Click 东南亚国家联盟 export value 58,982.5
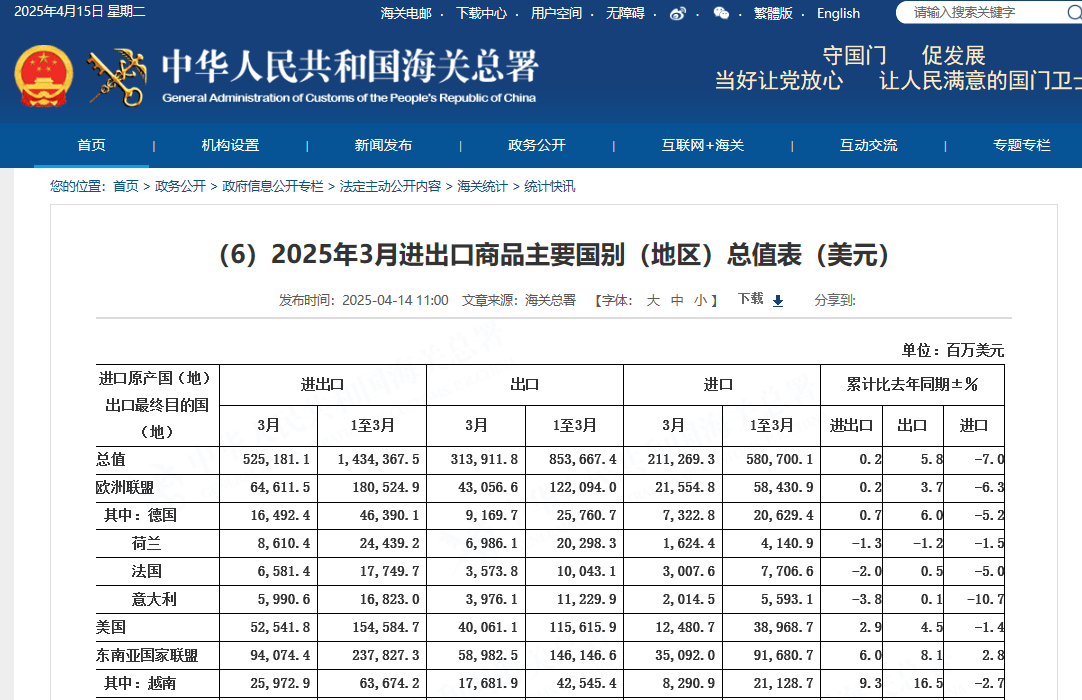Viewport: 1082px width, 700px height. [488, 655]
